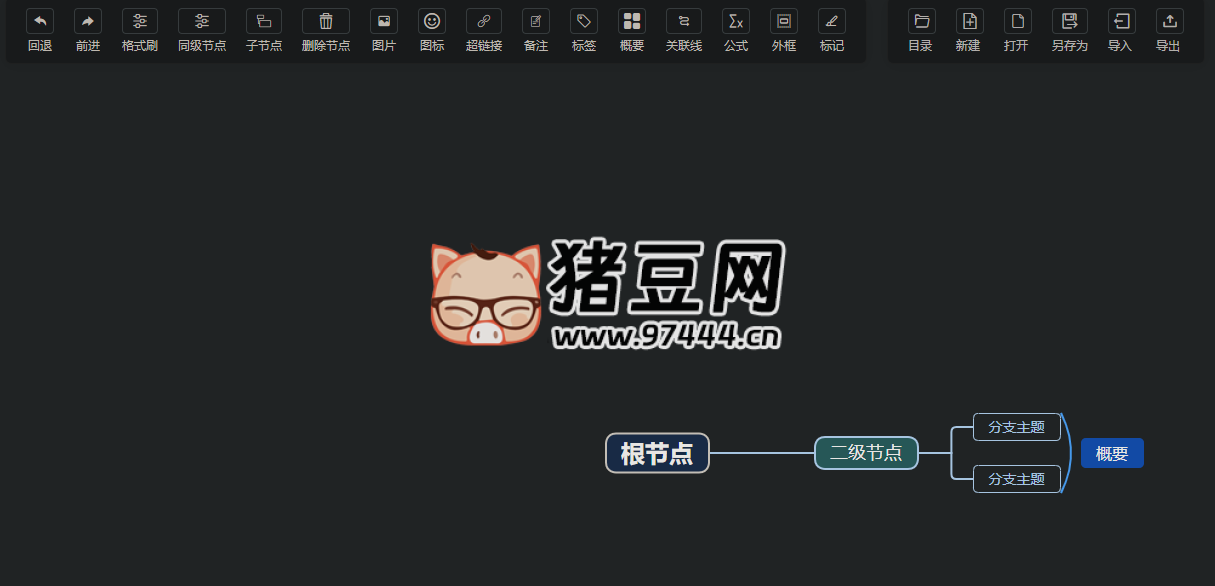Open the 图标 icon picker

[x=431, y=30]
